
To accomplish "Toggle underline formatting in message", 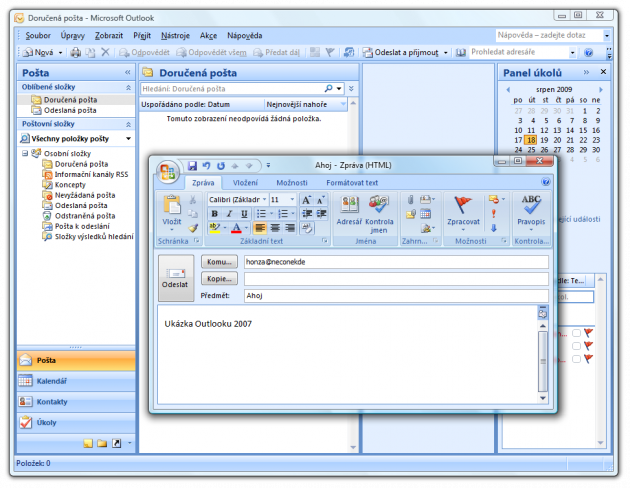I will point(243,213).
